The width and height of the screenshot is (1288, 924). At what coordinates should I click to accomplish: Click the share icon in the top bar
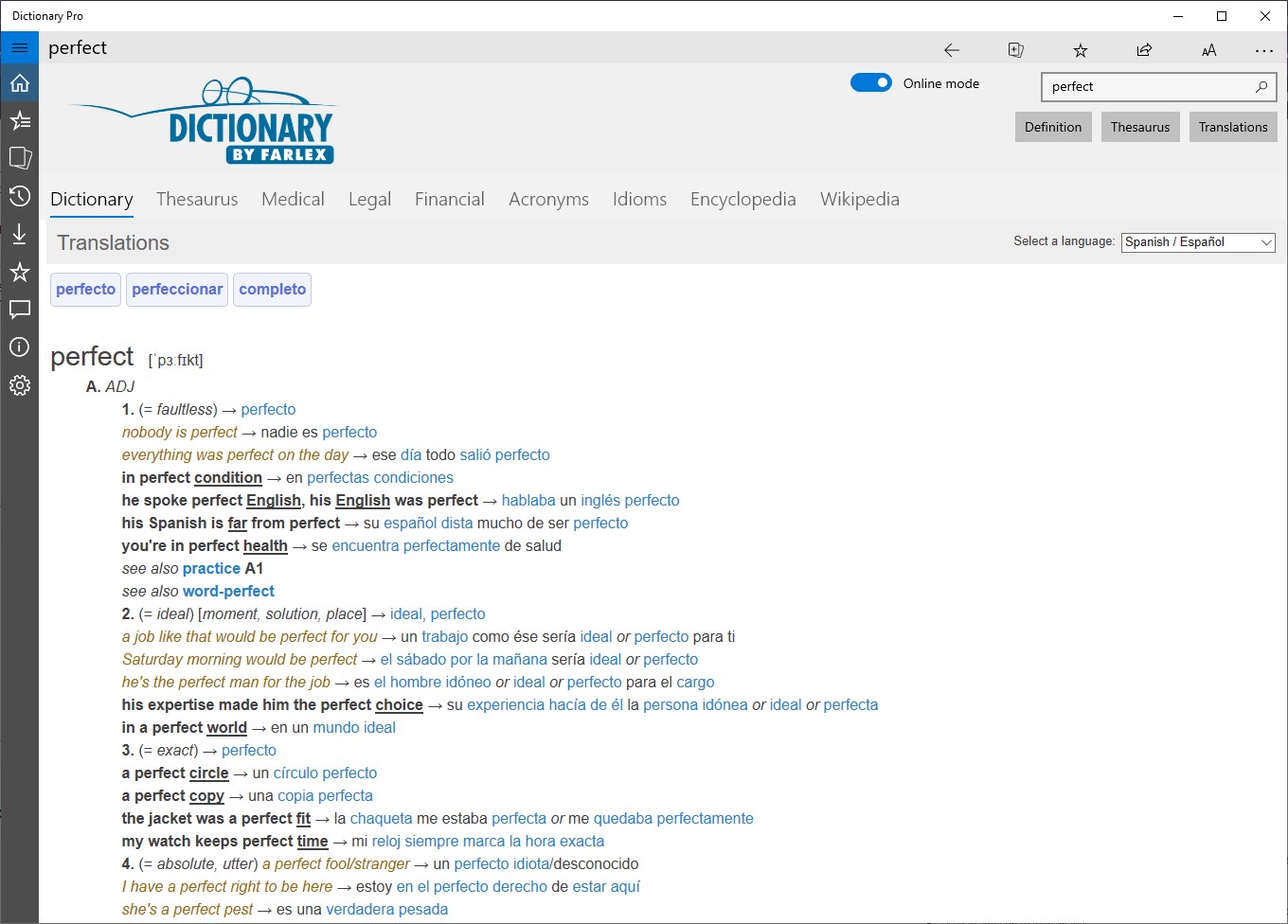[x=1144, y=49]
